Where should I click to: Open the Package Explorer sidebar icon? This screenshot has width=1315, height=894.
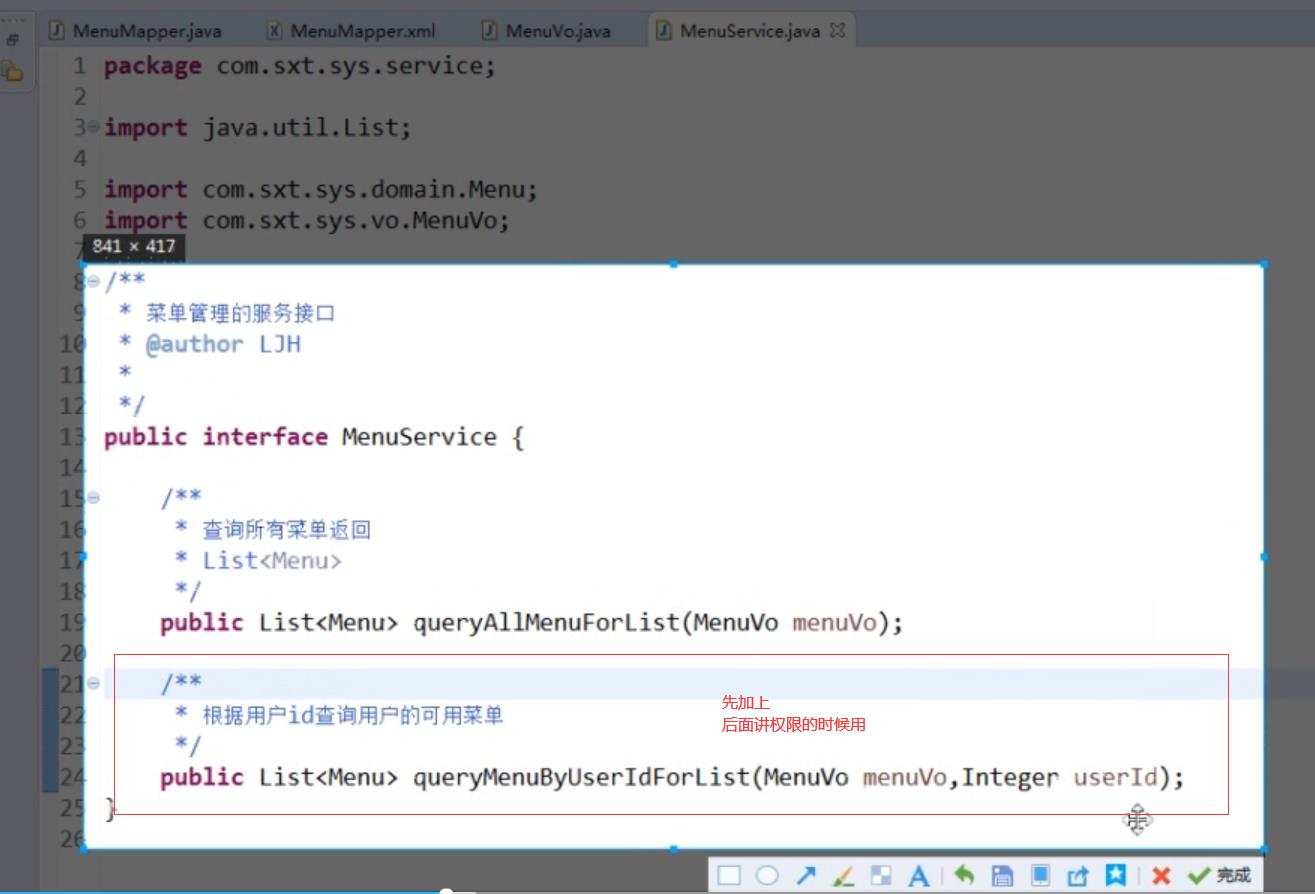click(12, 70)
